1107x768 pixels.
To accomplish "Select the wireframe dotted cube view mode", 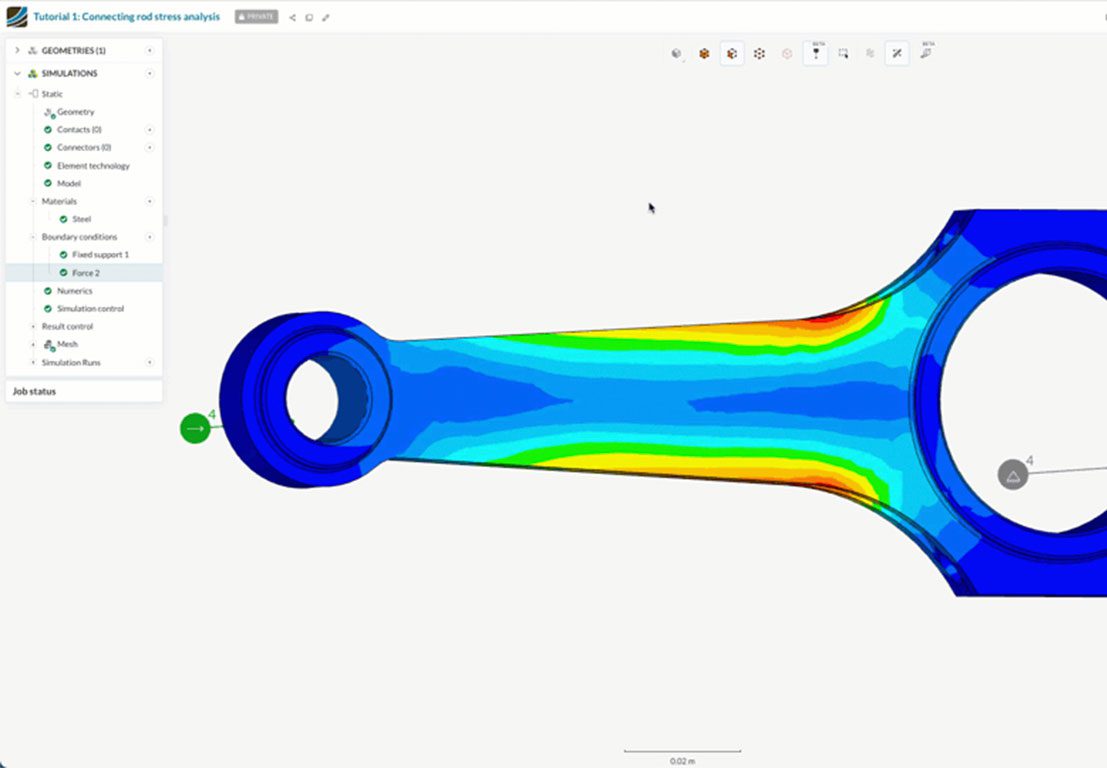I will pyautogui.click(x=759, y=54).
